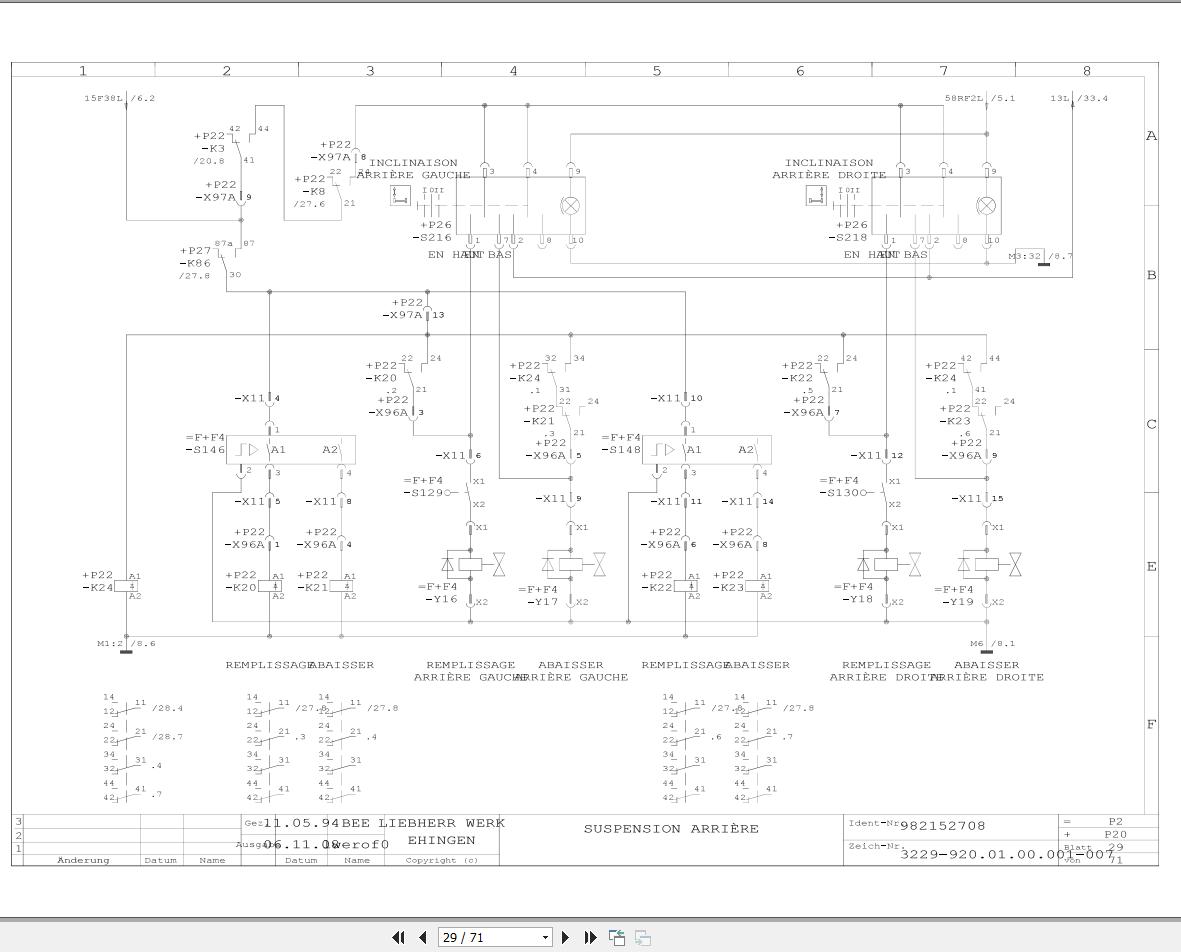The width and height of the screenshot is (1181, 952).
Task: Click the SUSPENSION ARRIÈRE title block
Action: (671, 828)
